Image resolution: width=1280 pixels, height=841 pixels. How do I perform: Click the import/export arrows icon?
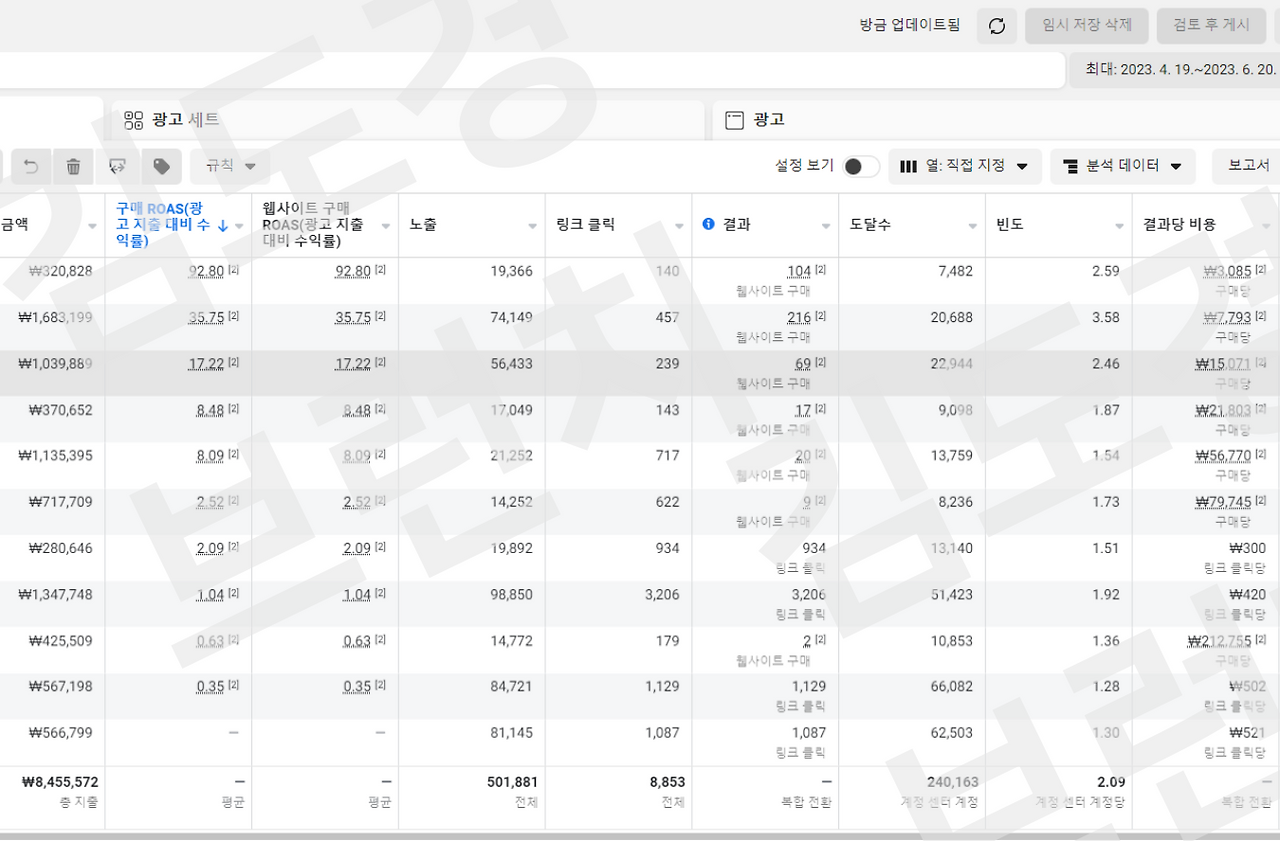[x=117, y=166]
